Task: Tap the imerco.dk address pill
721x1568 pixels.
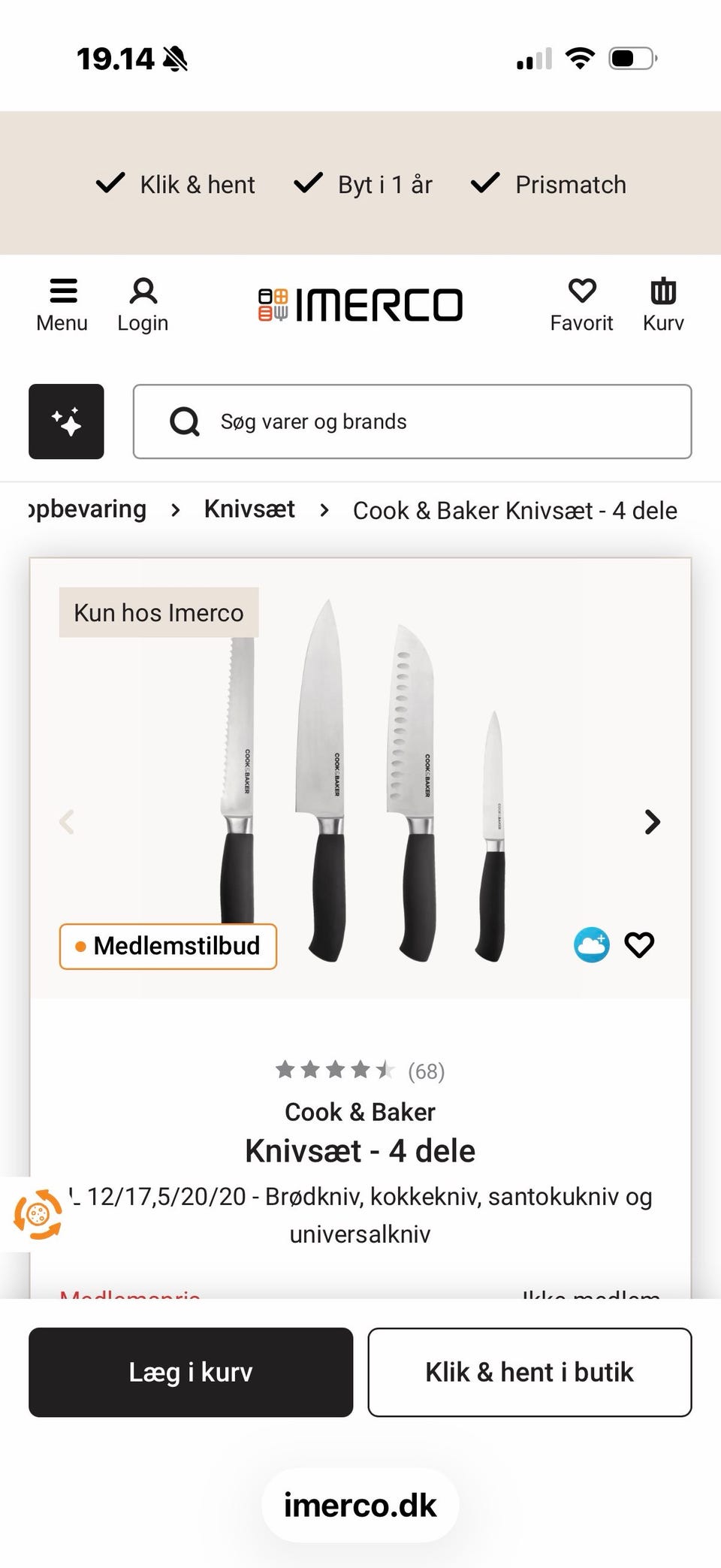Action: point(360,1505)
